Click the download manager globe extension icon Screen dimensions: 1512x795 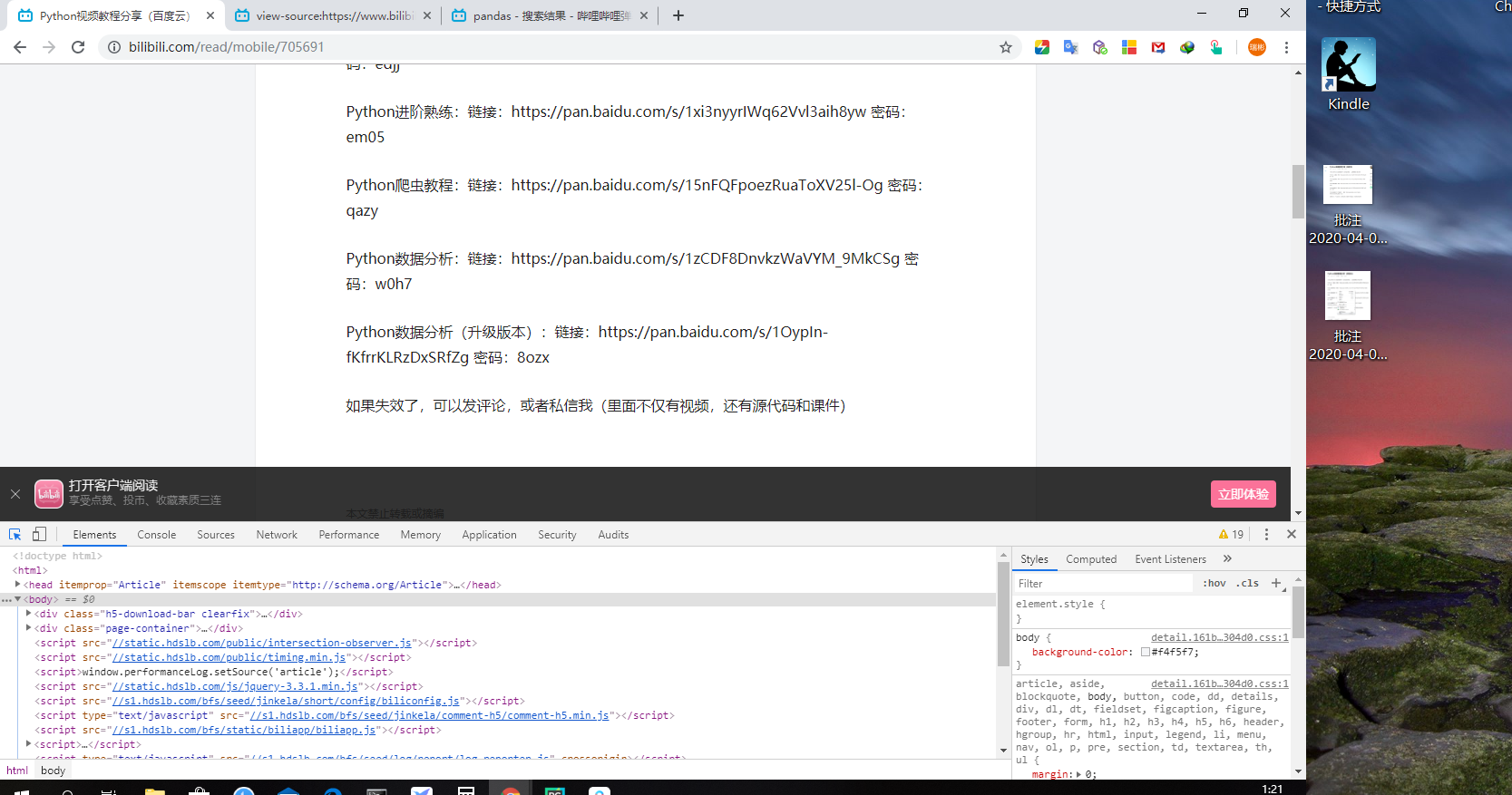[x=1186, y=47]
